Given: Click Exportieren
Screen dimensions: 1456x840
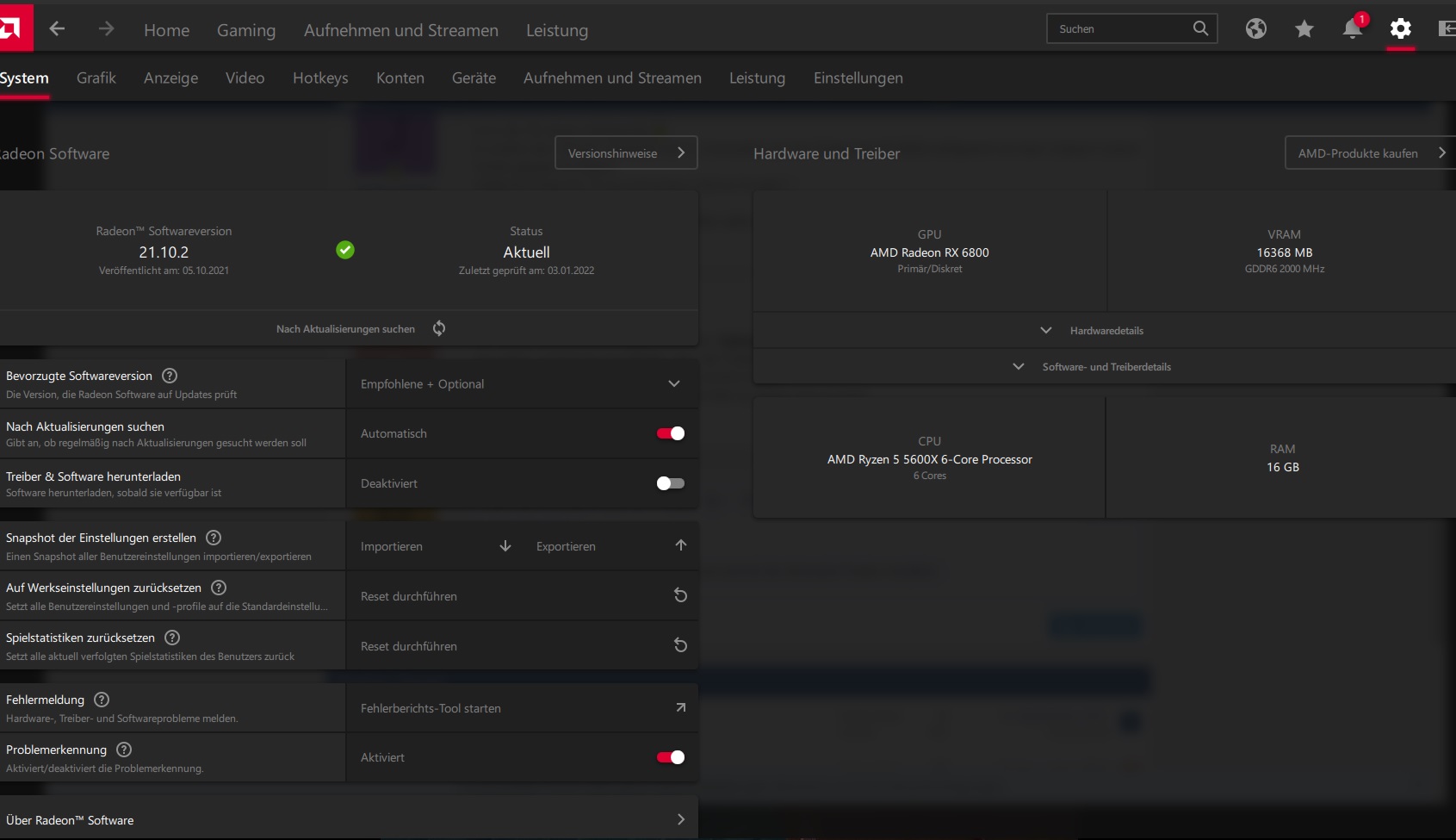Looking at the screenshot, I should [566, 546].
